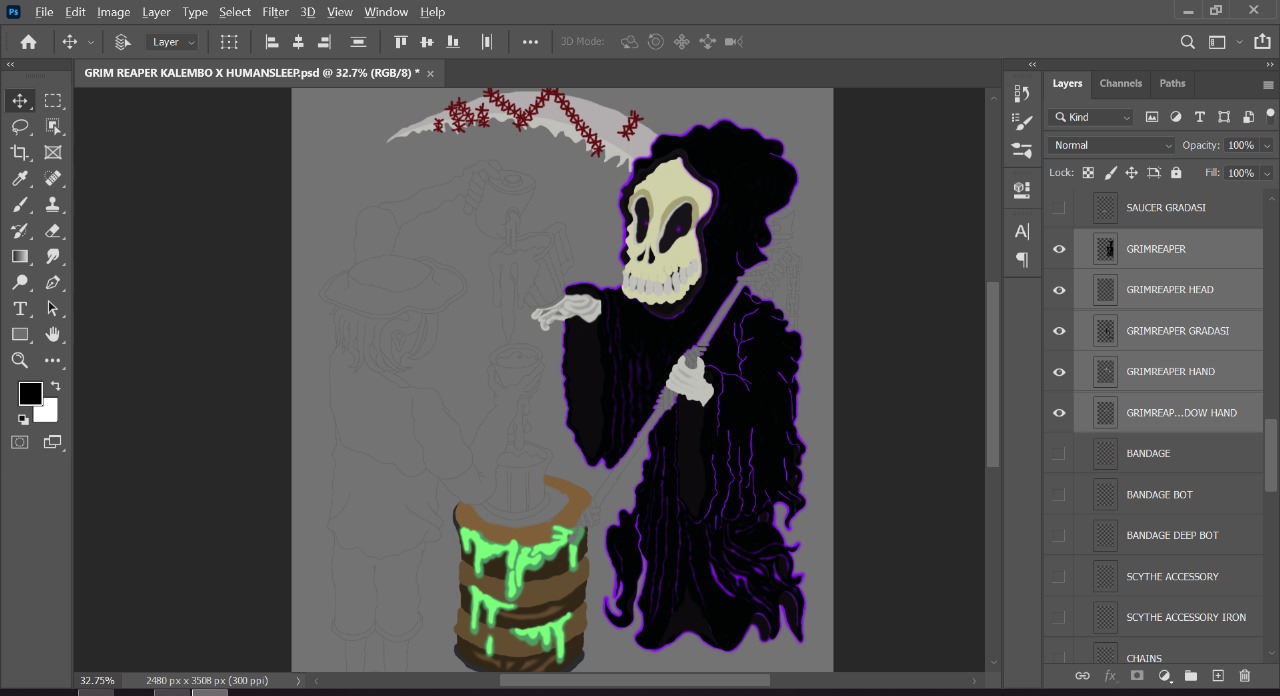Open the Select menu
This screenshot has width=1280, height=696.
coord(235,12)
